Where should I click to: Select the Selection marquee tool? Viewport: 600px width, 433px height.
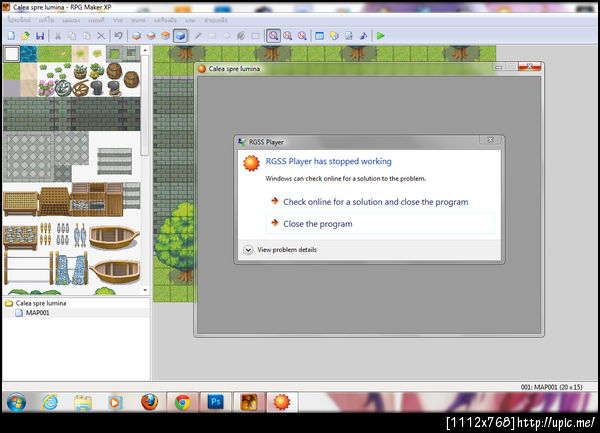pos(255,36)
